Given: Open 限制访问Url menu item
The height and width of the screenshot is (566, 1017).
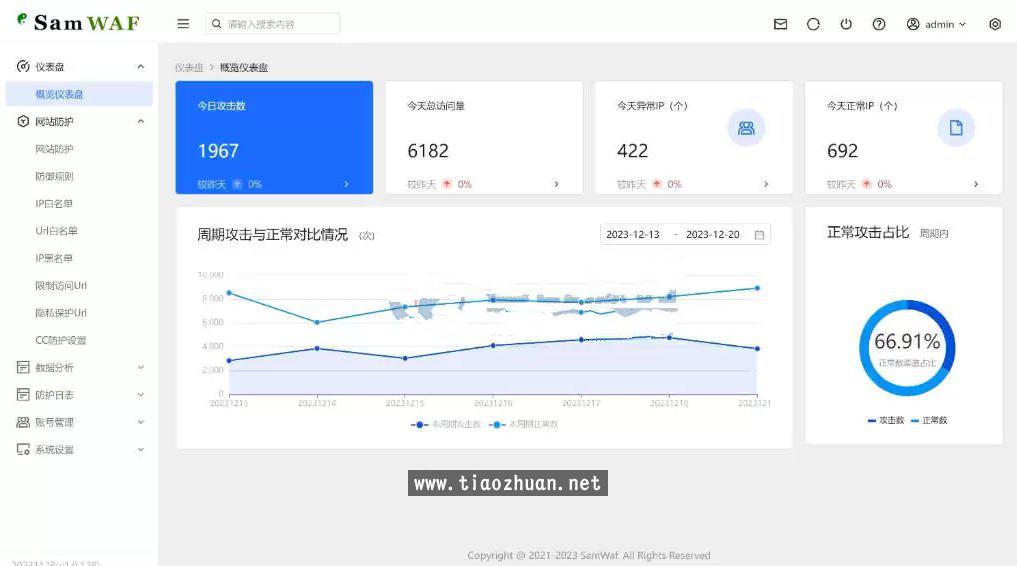Looking at the screenshot, I should (x=61, y=285).
